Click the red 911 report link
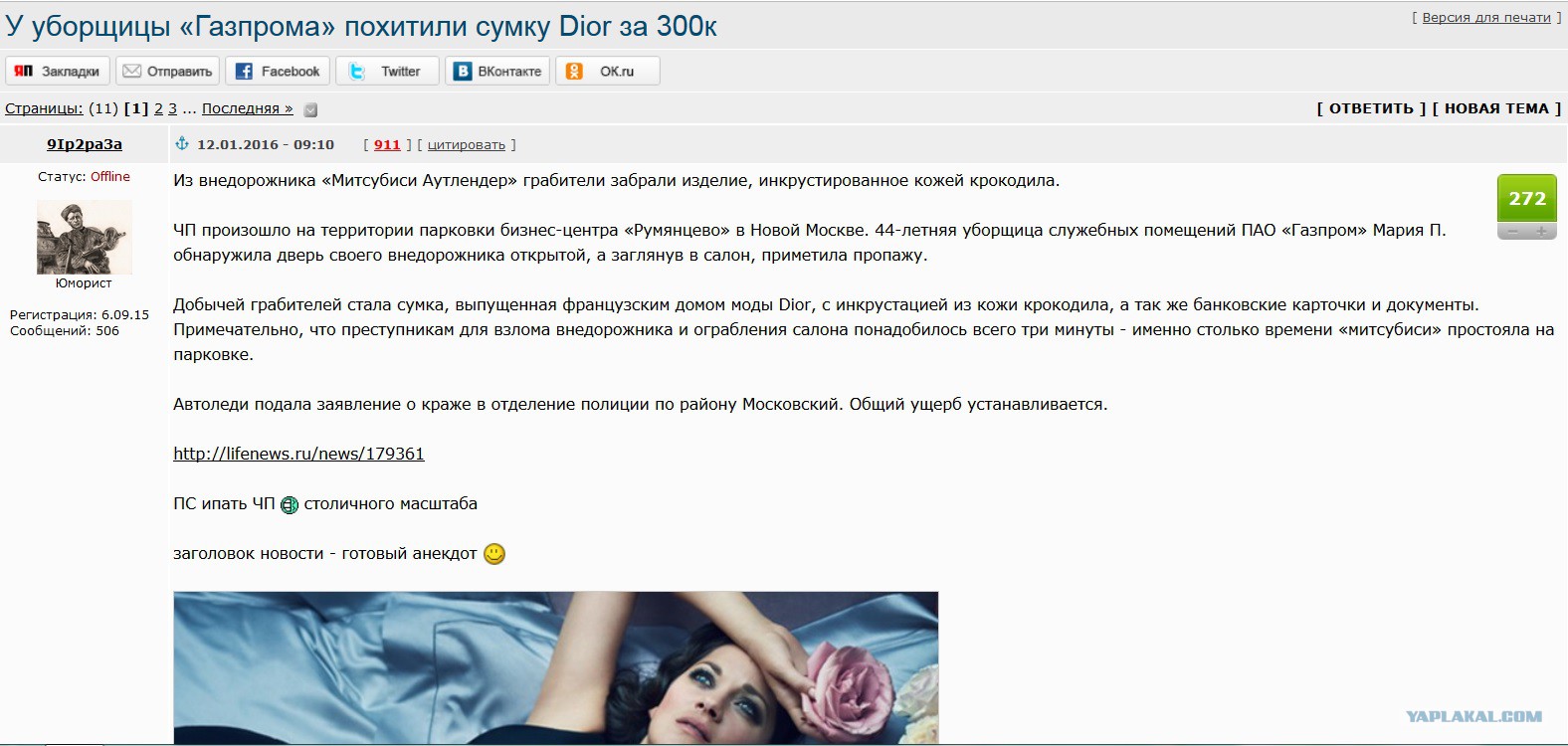The width and height of the screenshot is (1568, 746). coord(387,144)
